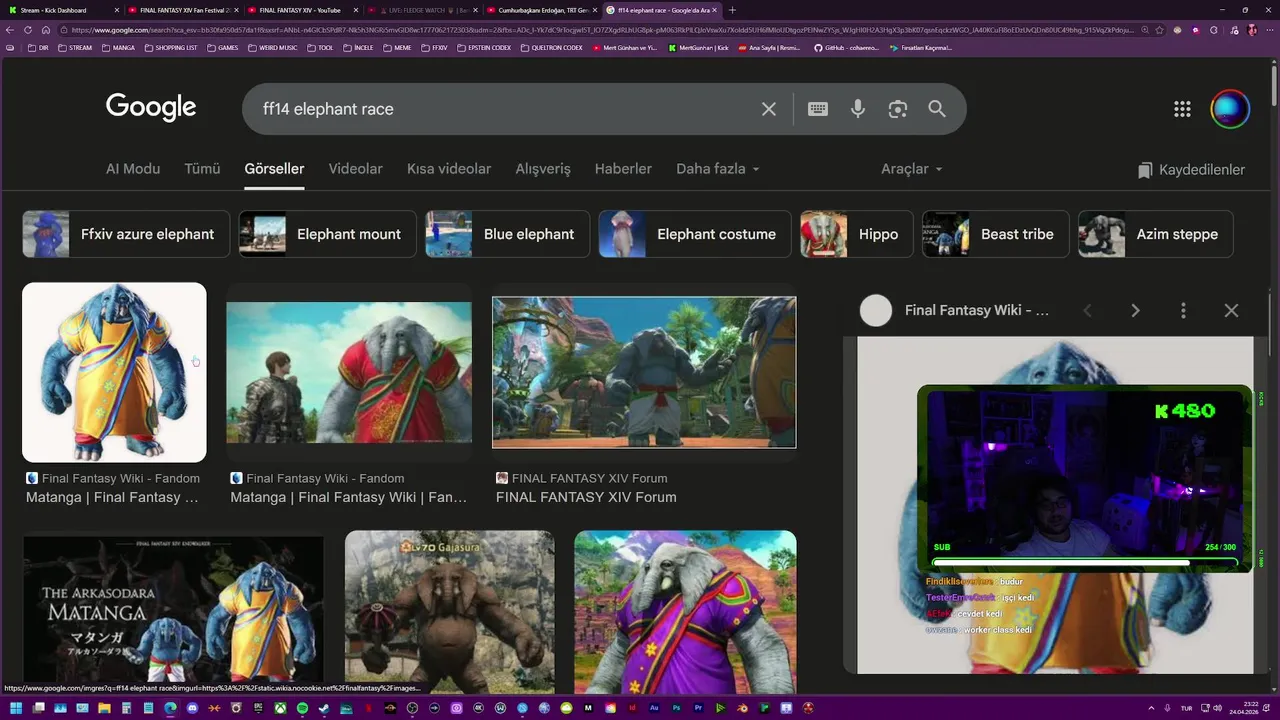Clear the search box with the X icon
The width and height of the screenshot is (1280, 720).
click(768, 109)
